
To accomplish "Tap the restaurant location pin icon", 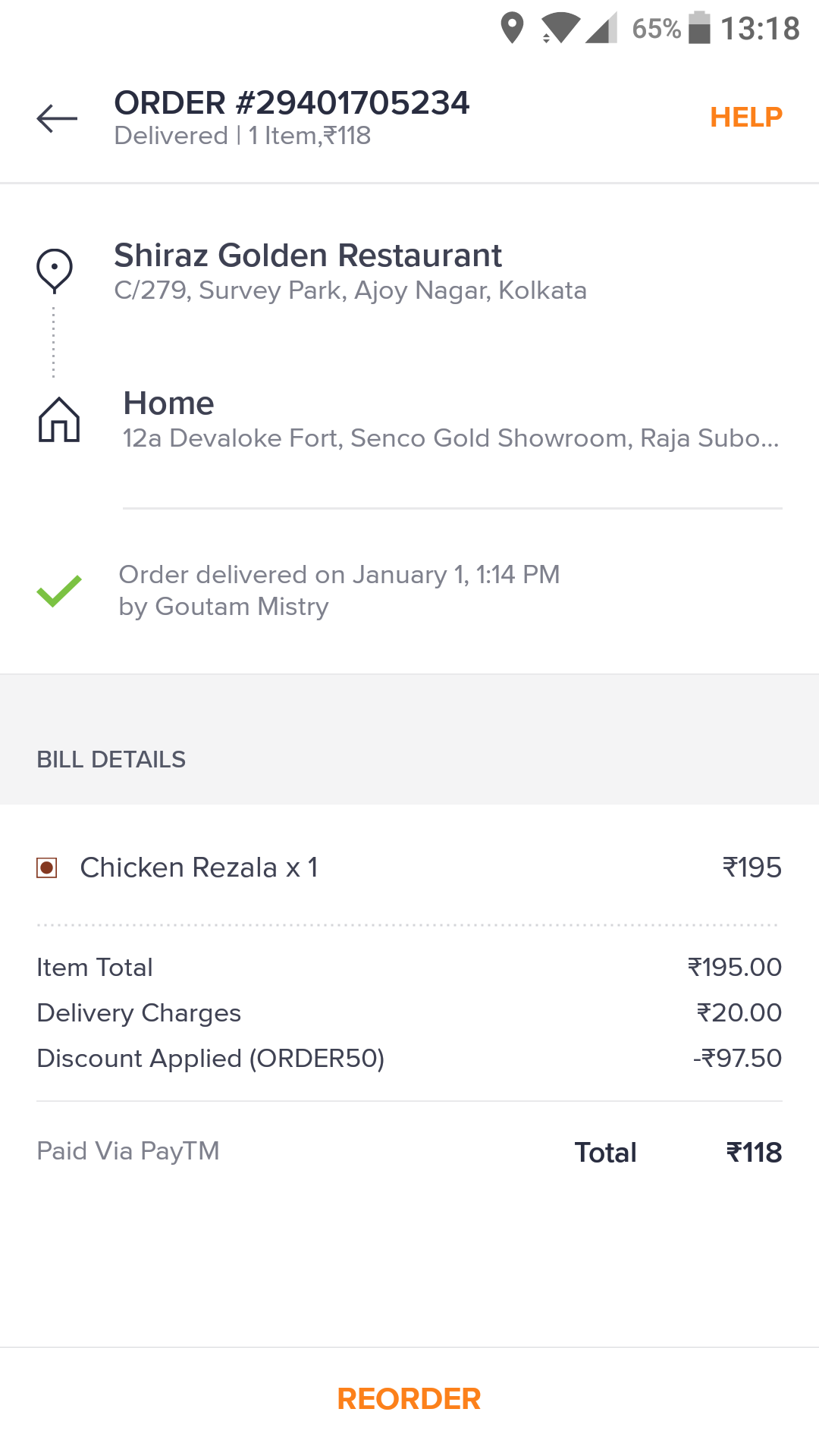I will [x=55, y=270].
